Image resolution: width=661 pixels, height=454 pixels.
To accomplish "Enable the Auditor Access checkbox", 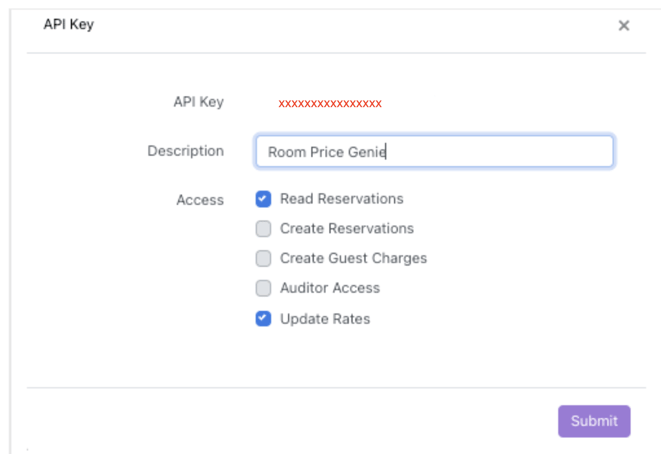I will 264,288.
